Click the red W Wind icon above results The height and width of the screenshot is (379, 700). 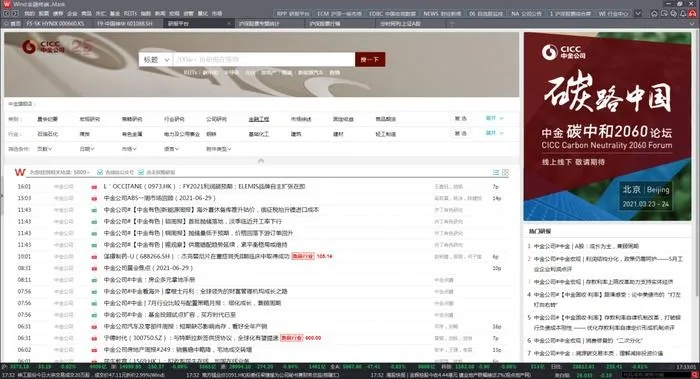(x=20, y=172)
